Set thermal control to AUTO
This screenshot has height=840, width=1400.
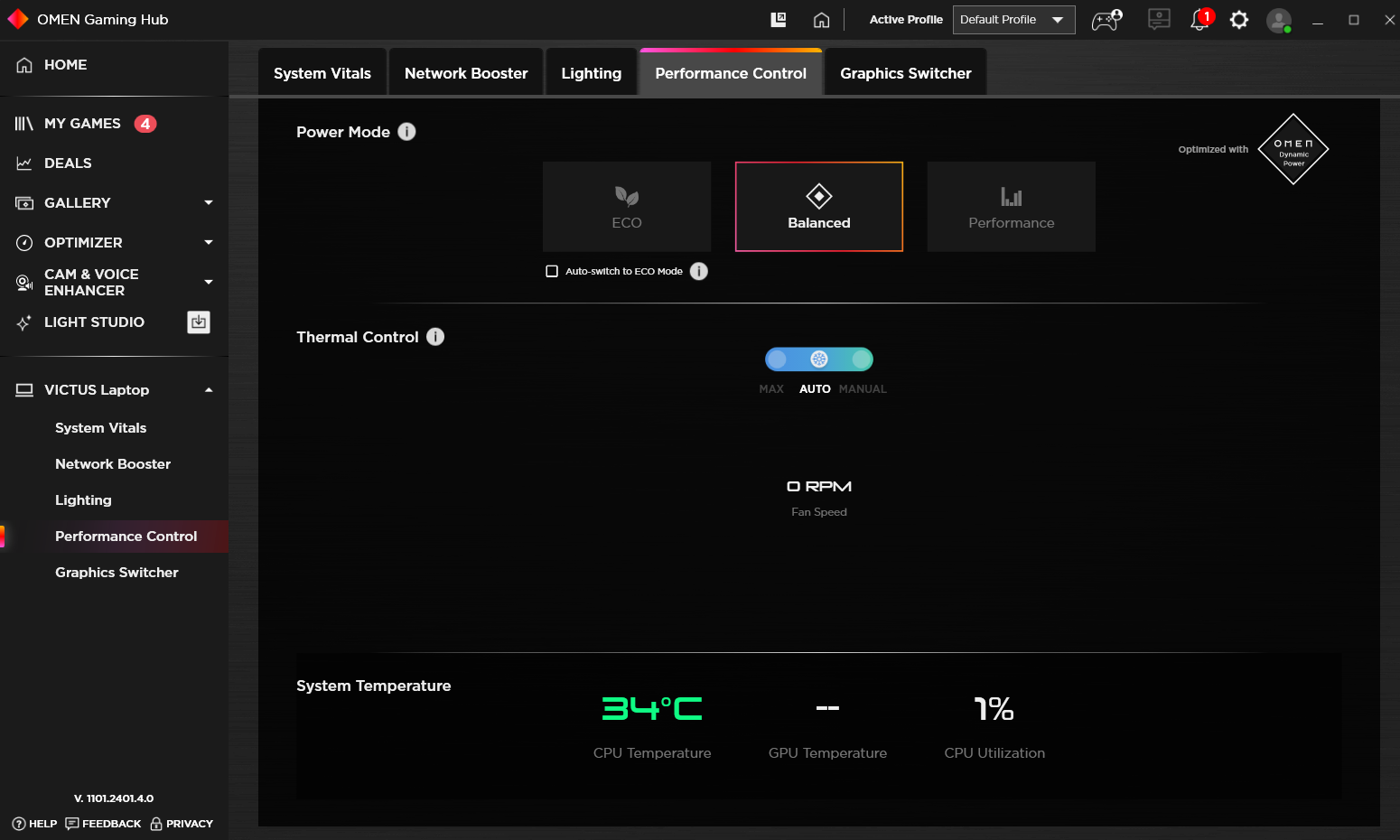819,359
